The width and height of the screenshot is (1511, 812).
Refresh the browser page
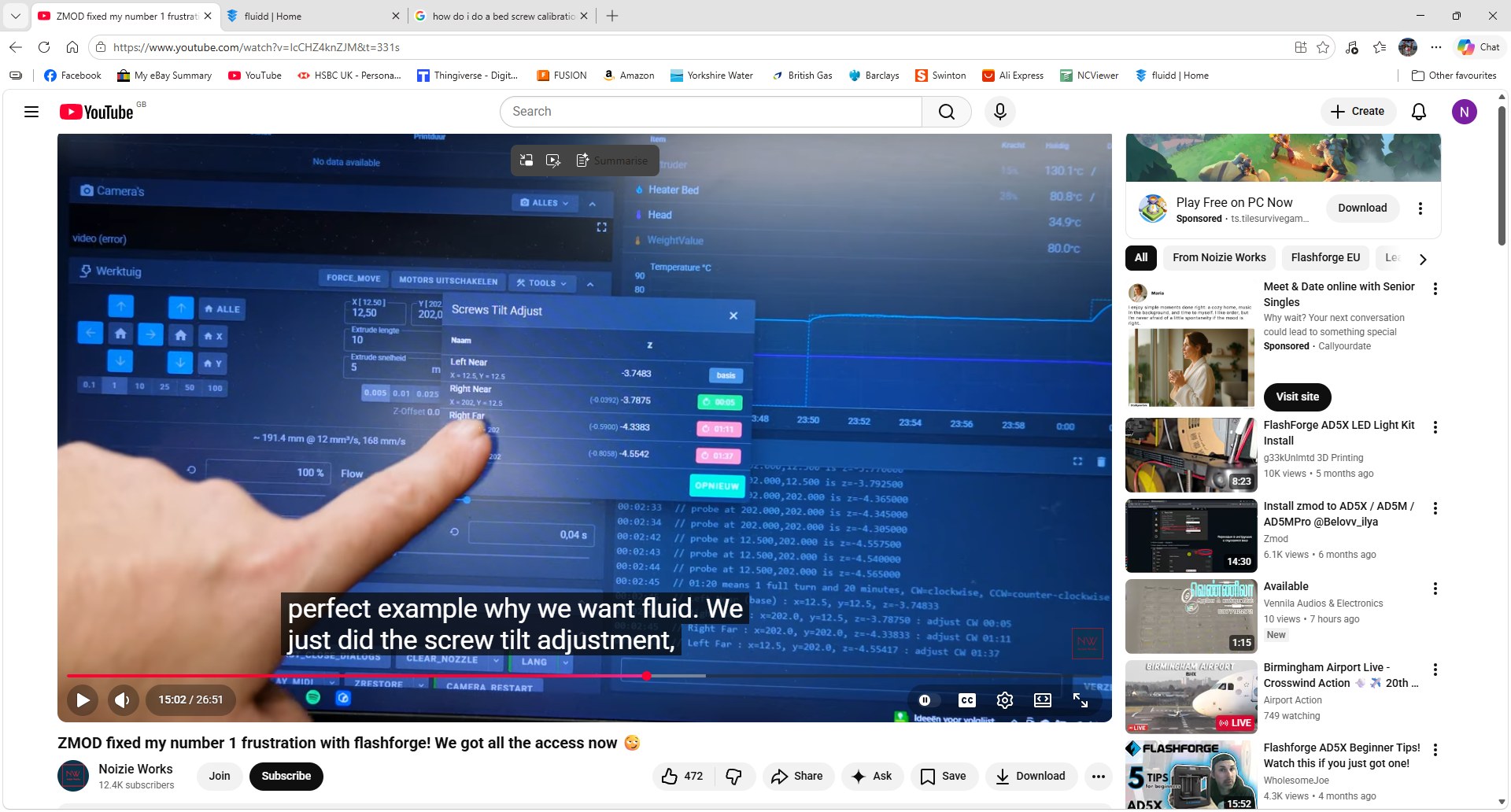44,47
